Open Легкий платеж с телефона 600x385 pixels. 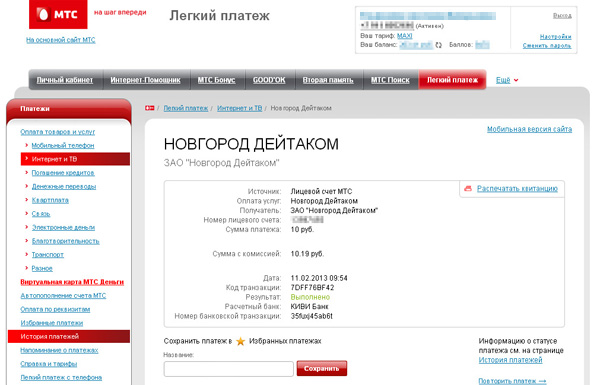[x=61, y=377]
